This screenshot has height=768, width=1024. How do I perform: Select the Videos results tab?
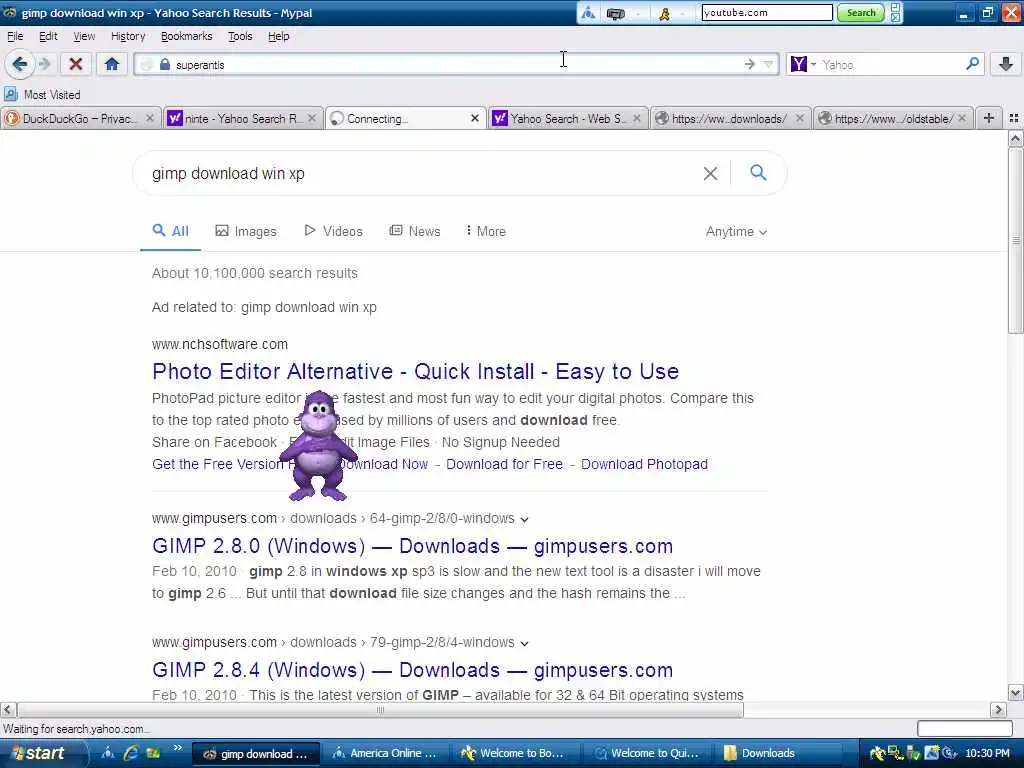click(333, 231)
